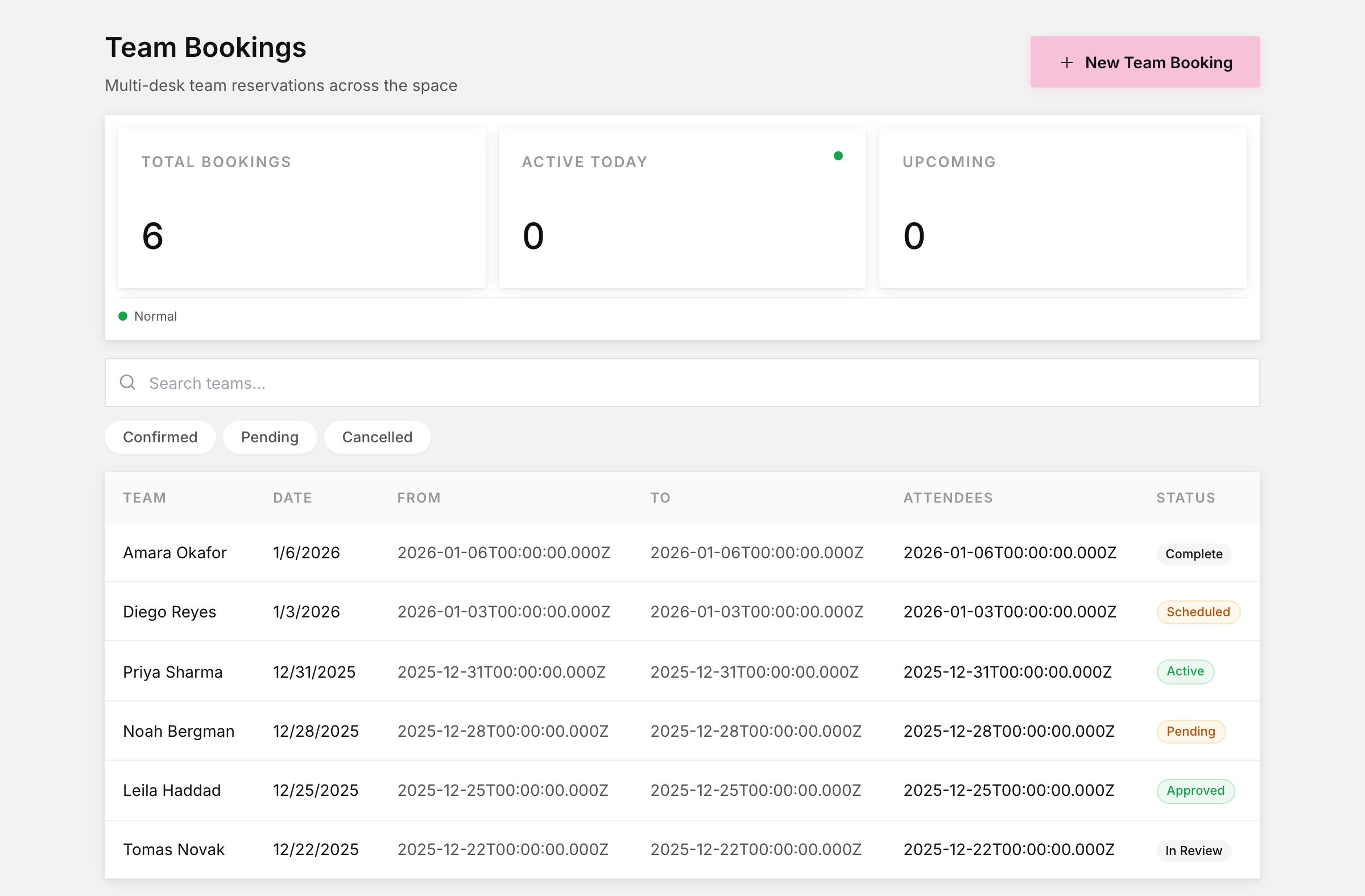Click Diego Reyes's TO timestamp
The image size is (1365, 896).
click(x=756, y=612)
